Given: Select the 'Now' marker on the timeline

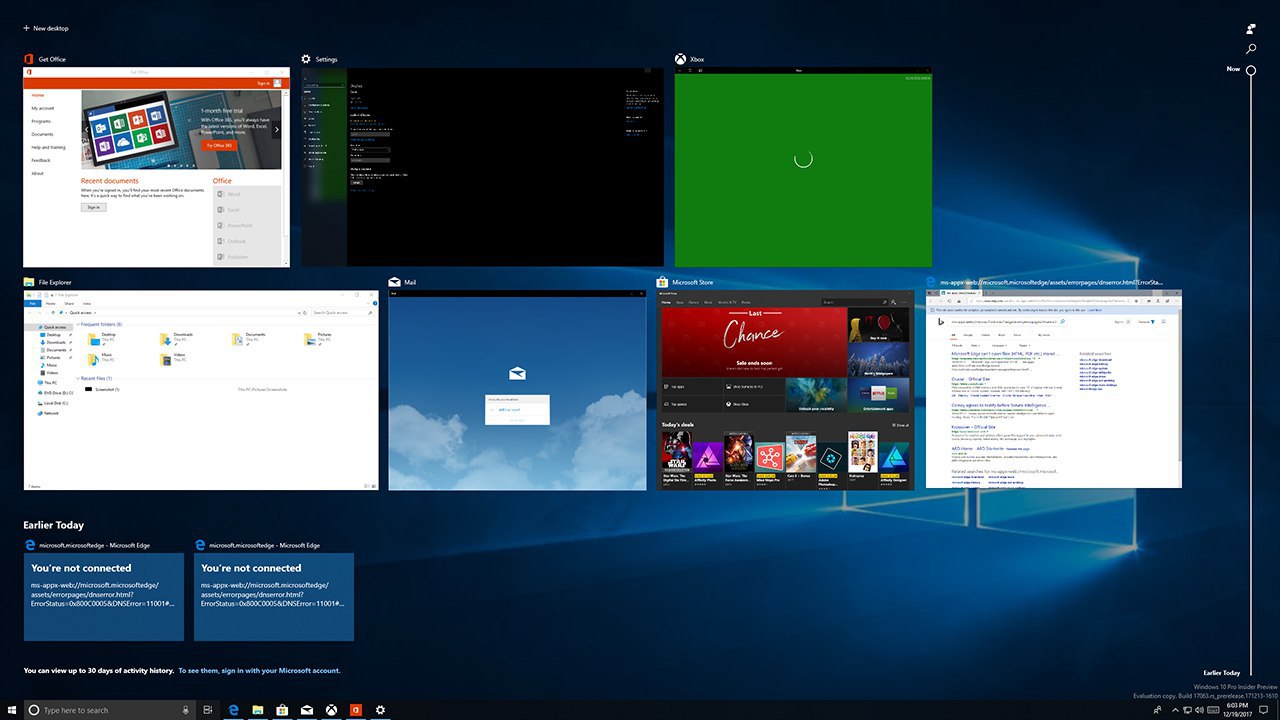Looking at the screenshot, I should tap(1251, 69).
